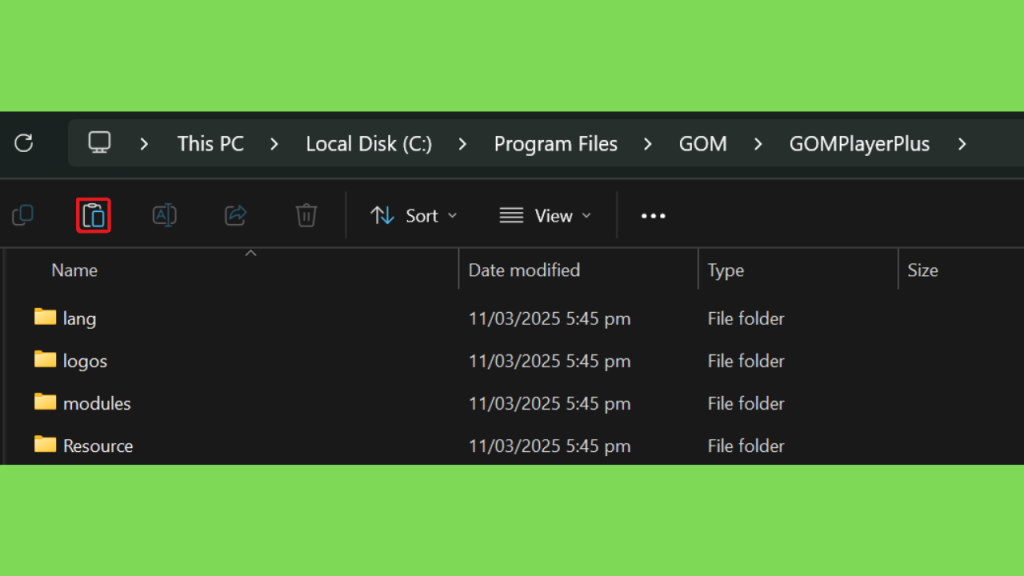This screenshot has width=1024, height=576.
Task: Click the Share icon in the toolbar
Action: coord(236,215)
